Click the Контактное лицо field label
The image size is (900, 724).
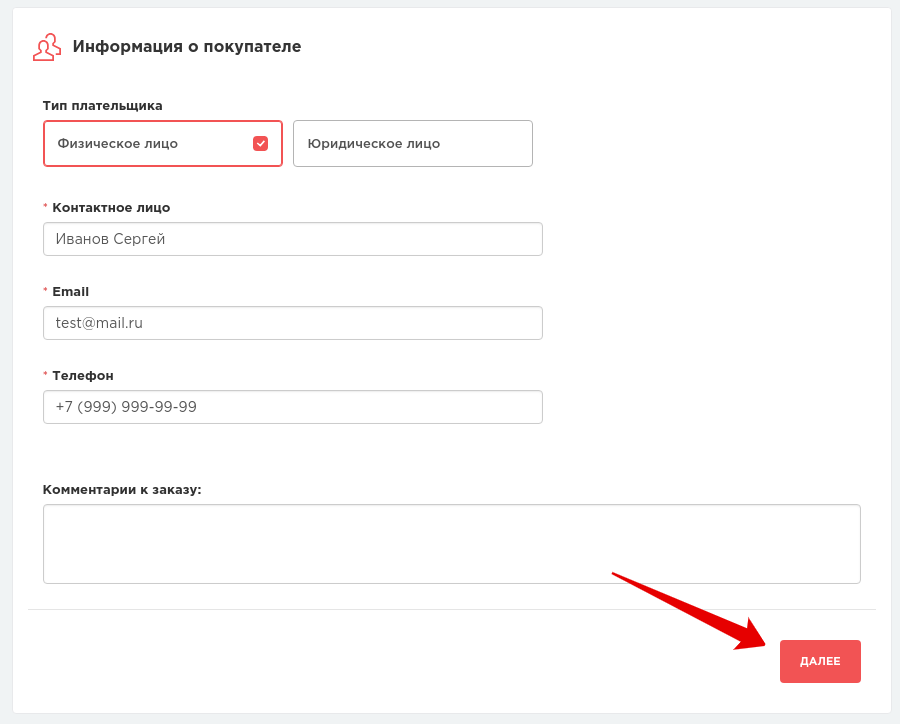(111, 208)
